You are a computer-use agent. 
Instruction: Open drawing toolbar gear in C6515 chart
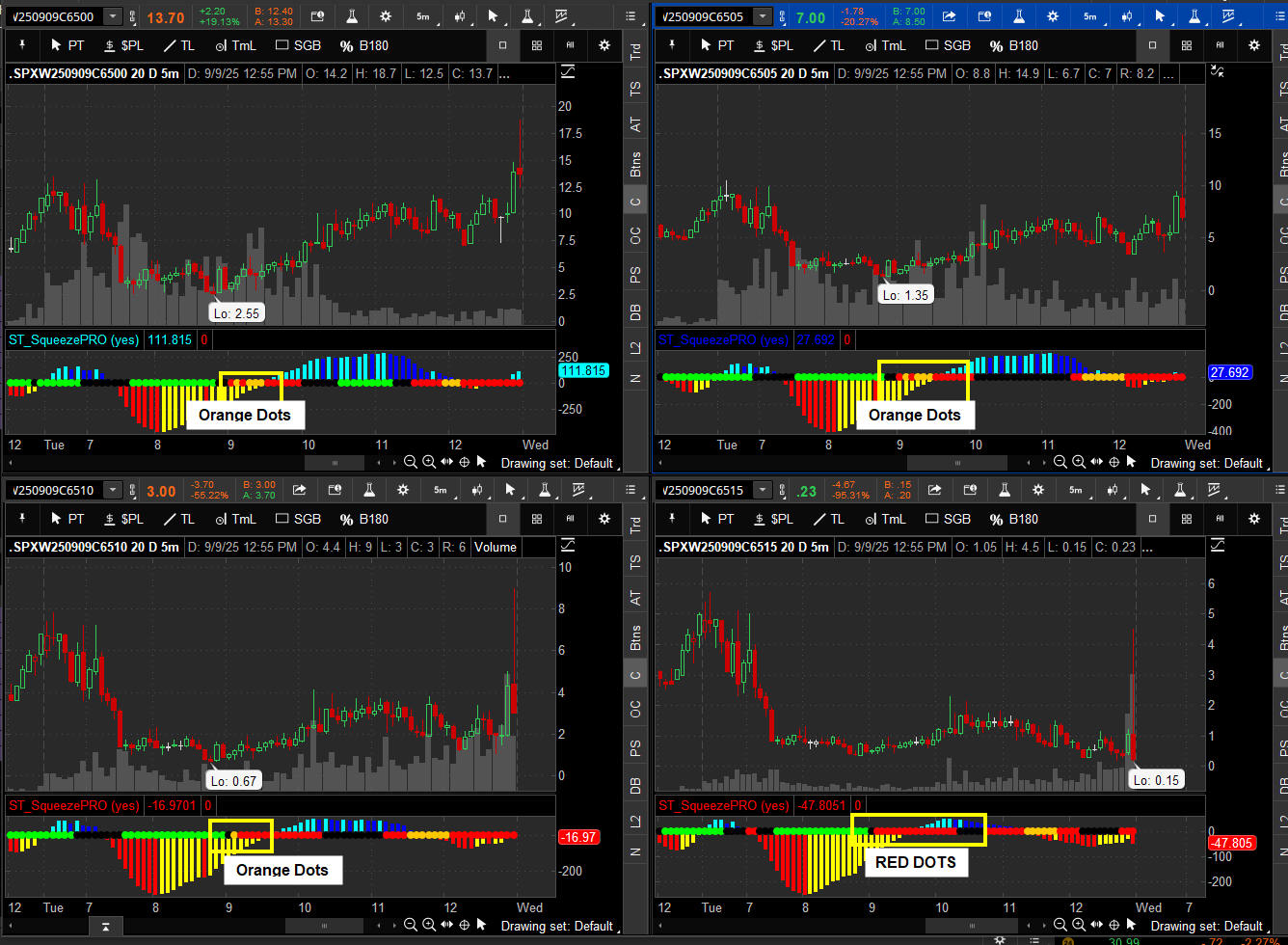pos(1254,519)
